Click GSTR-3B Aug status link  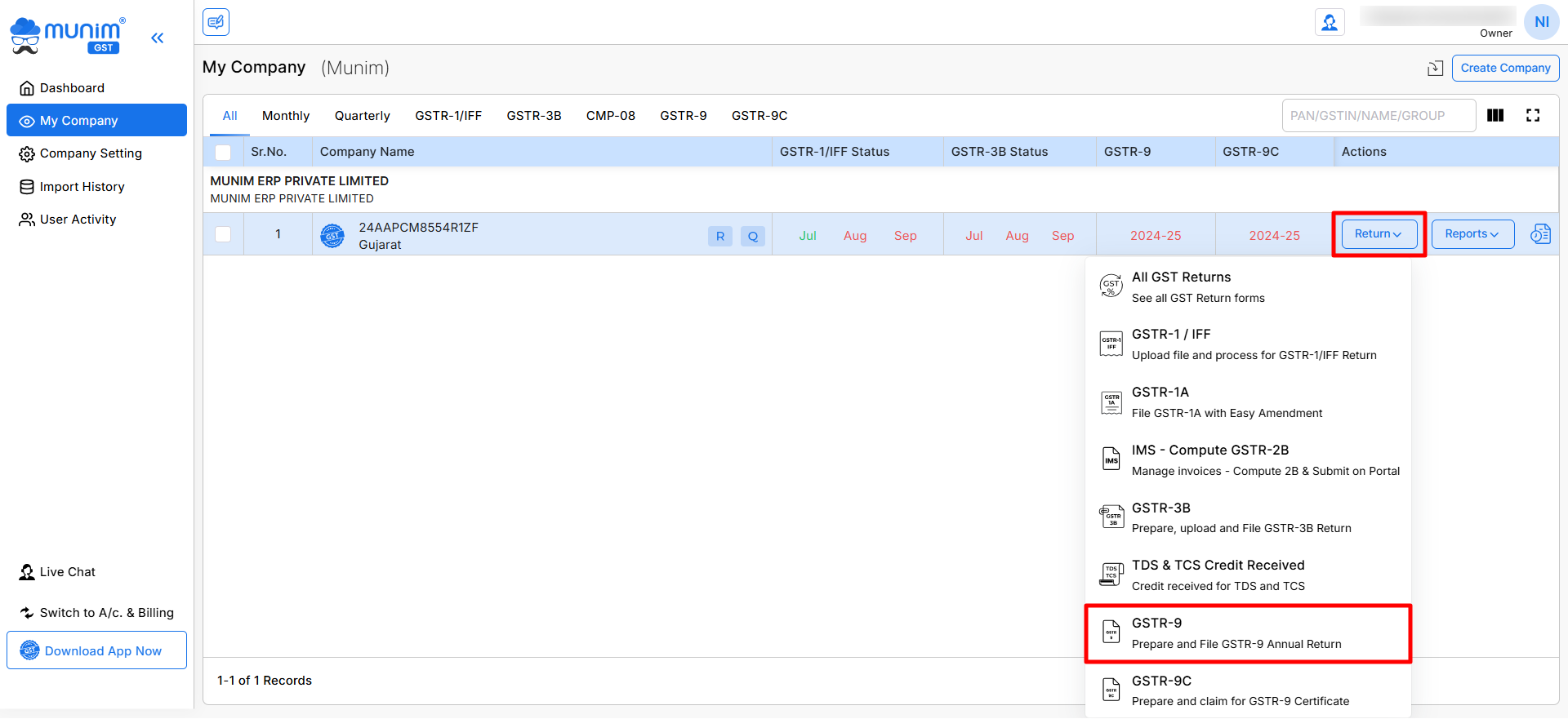pyautogui.click(x=1017, y=236)
